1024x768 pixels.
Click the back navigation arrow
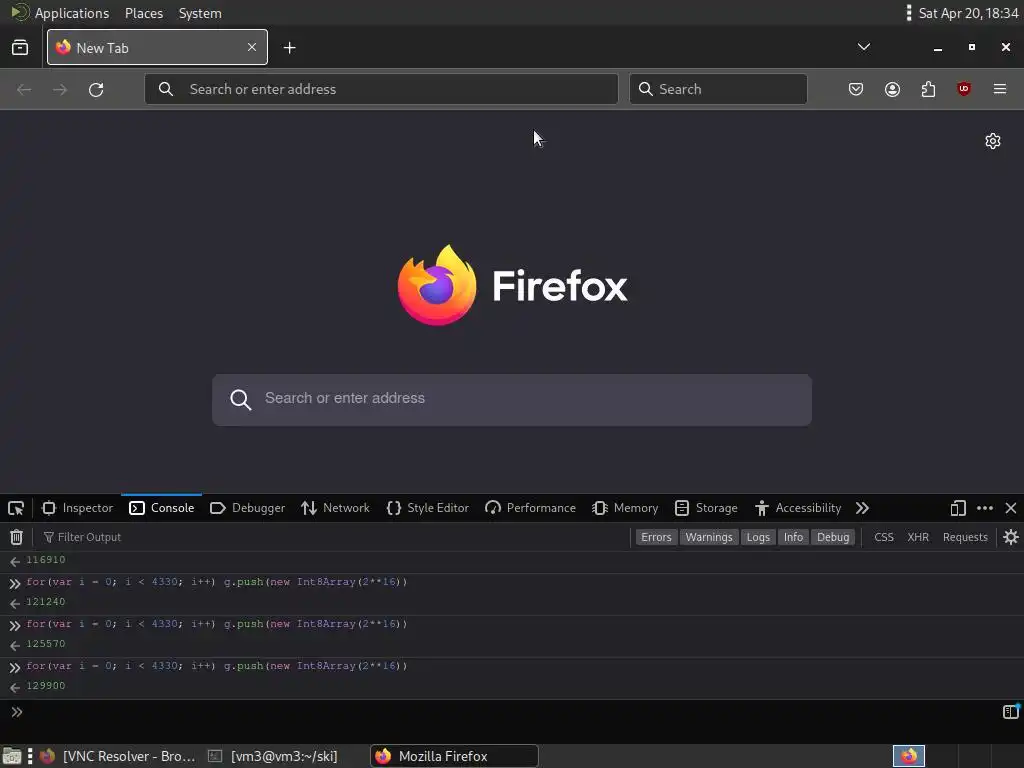pyautogui.click(x=24, y=89)
